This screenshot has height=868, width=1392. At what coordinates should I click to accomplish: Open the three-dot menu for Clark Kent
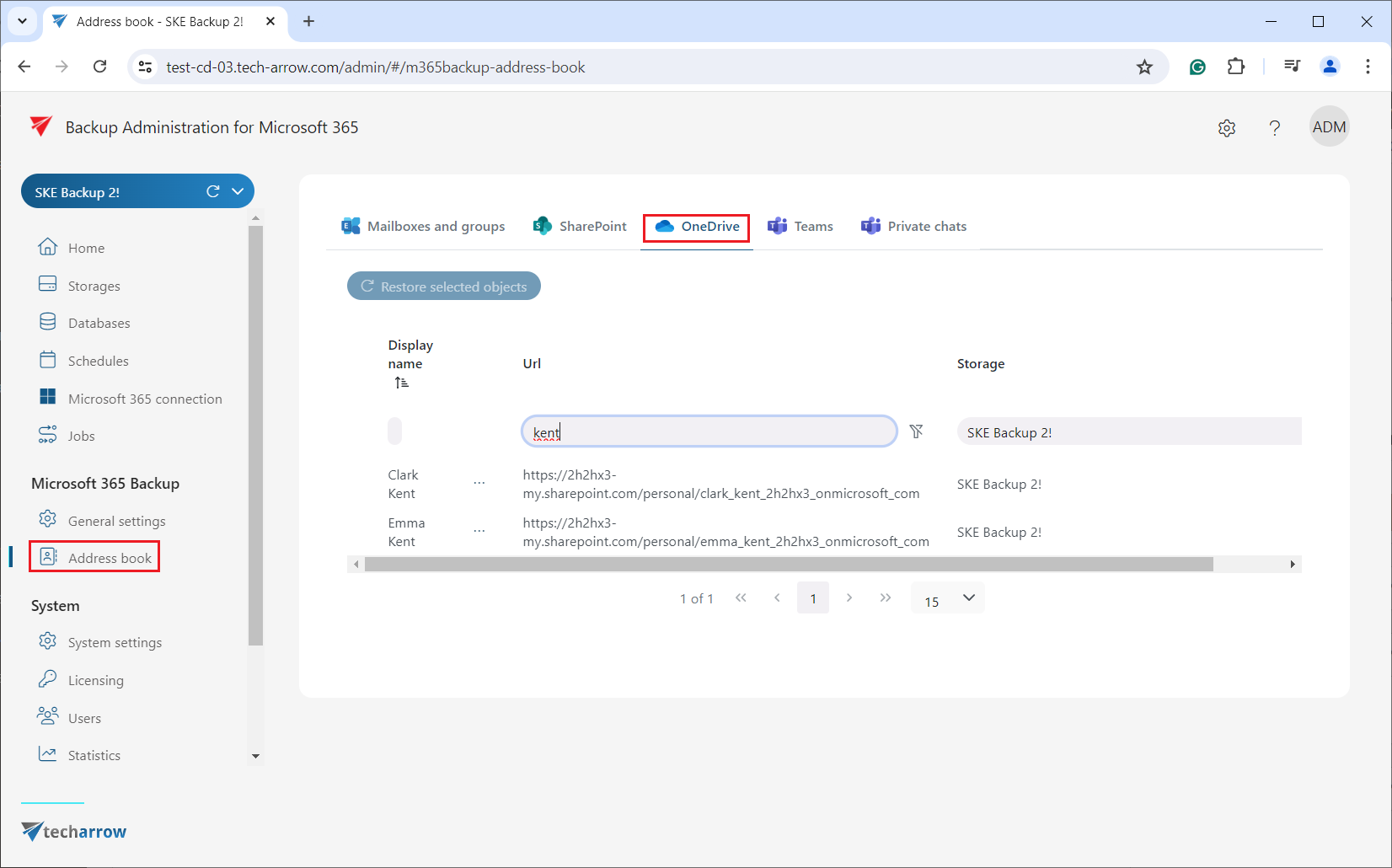[479, 484]
